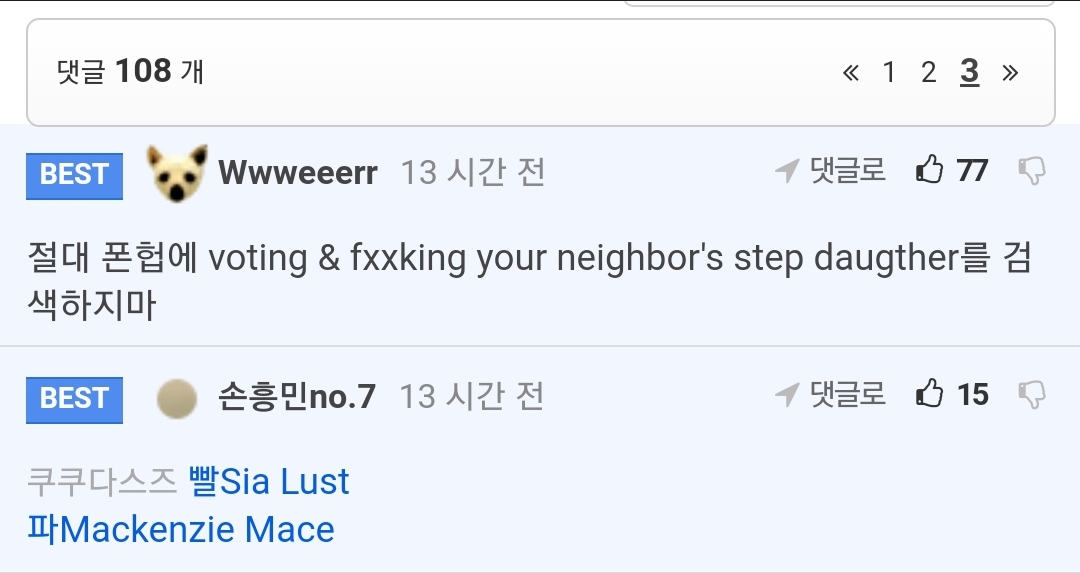Downvote the 손흥민no.7 comment
Image resolution: width=1080 pixels, height=573 pixels.
(x=1032, y=395)
